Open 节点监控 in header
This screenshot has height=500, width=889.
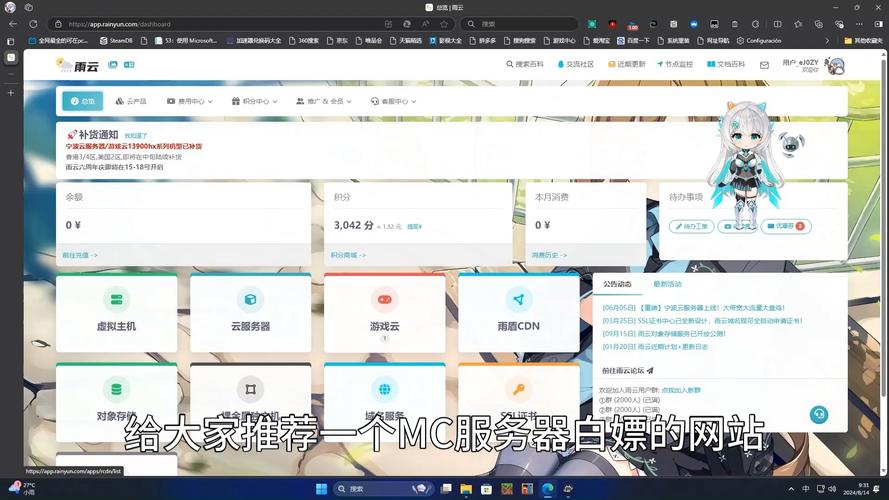pyautogui.click(x=675, y=65)
